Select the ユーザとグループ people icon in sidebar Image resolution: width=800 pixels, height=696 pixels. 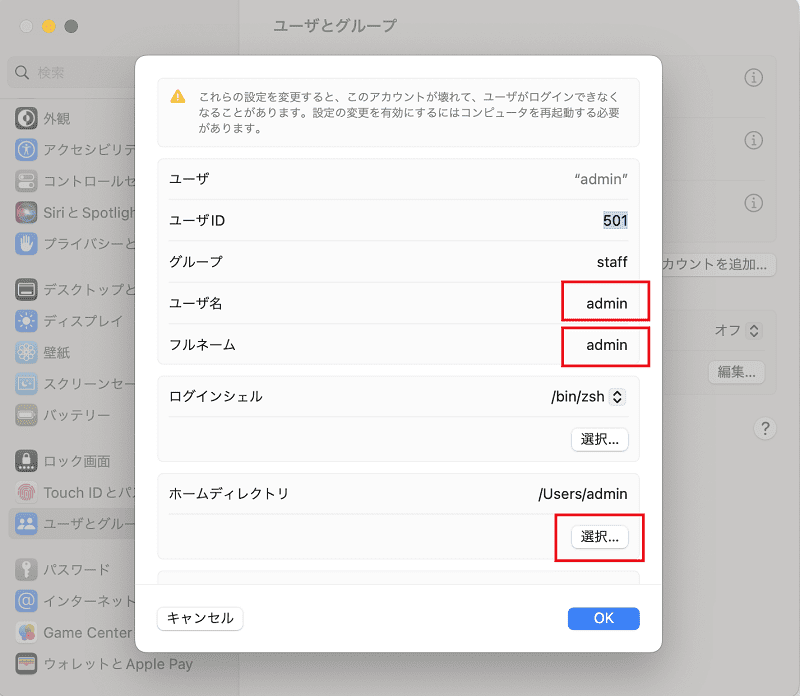click(26, 524)
